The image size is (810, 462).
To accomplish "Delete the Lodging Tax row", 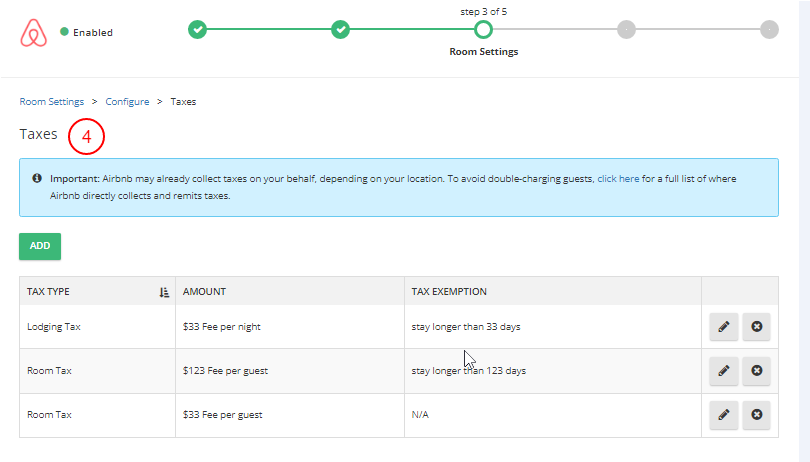I will pos(757,327).
